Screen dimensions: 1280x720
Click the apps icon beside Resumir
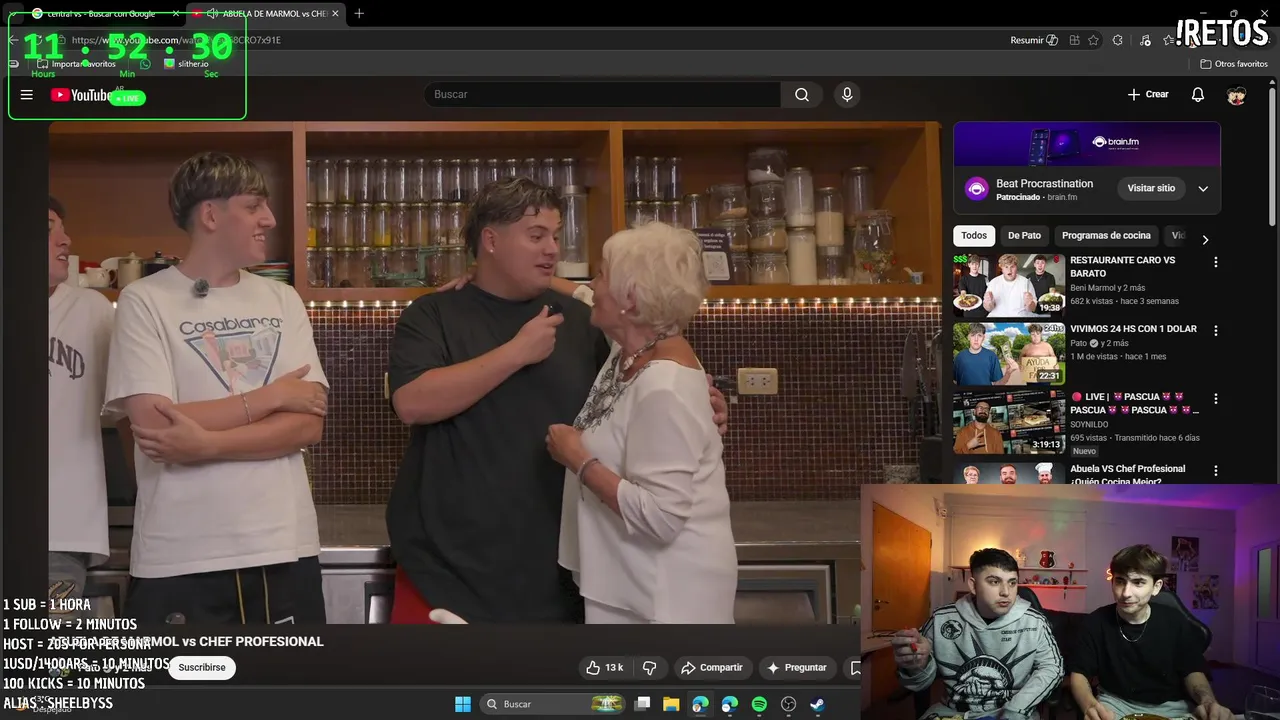click(x=1074, y=40)
